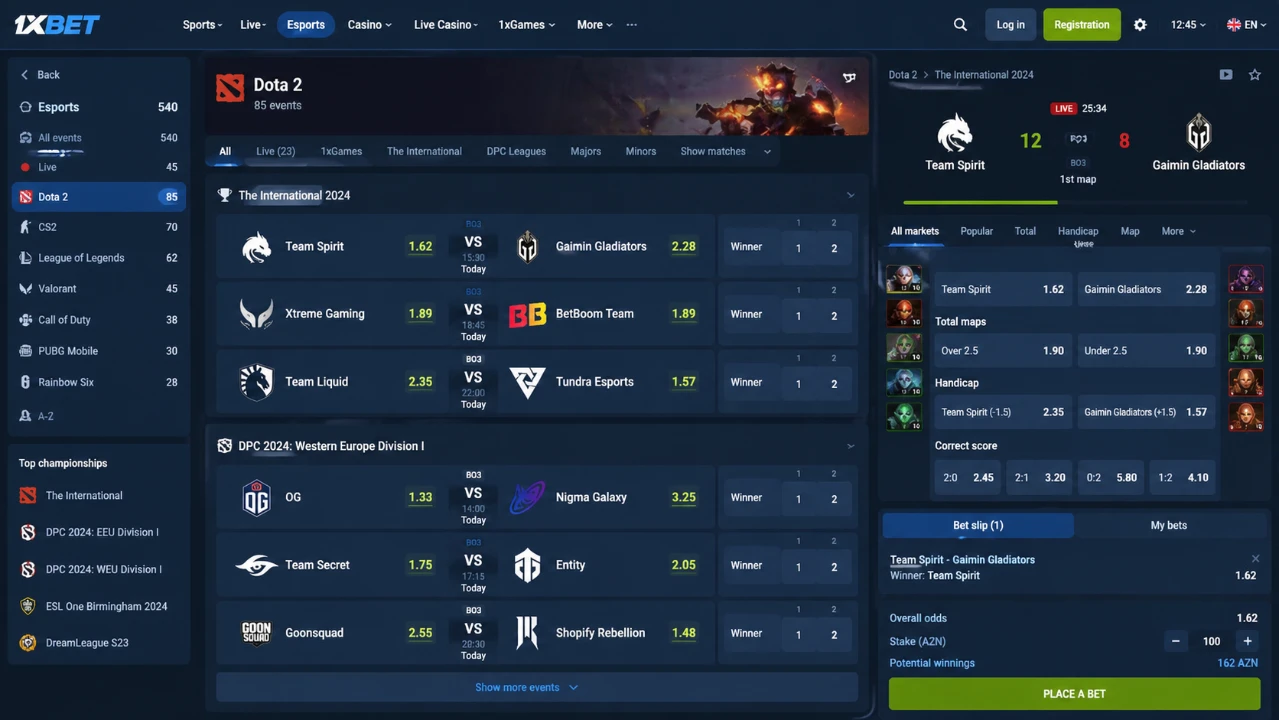Expand Show matches filter chevron
1279x720 pixels.
tap(767, 152)
